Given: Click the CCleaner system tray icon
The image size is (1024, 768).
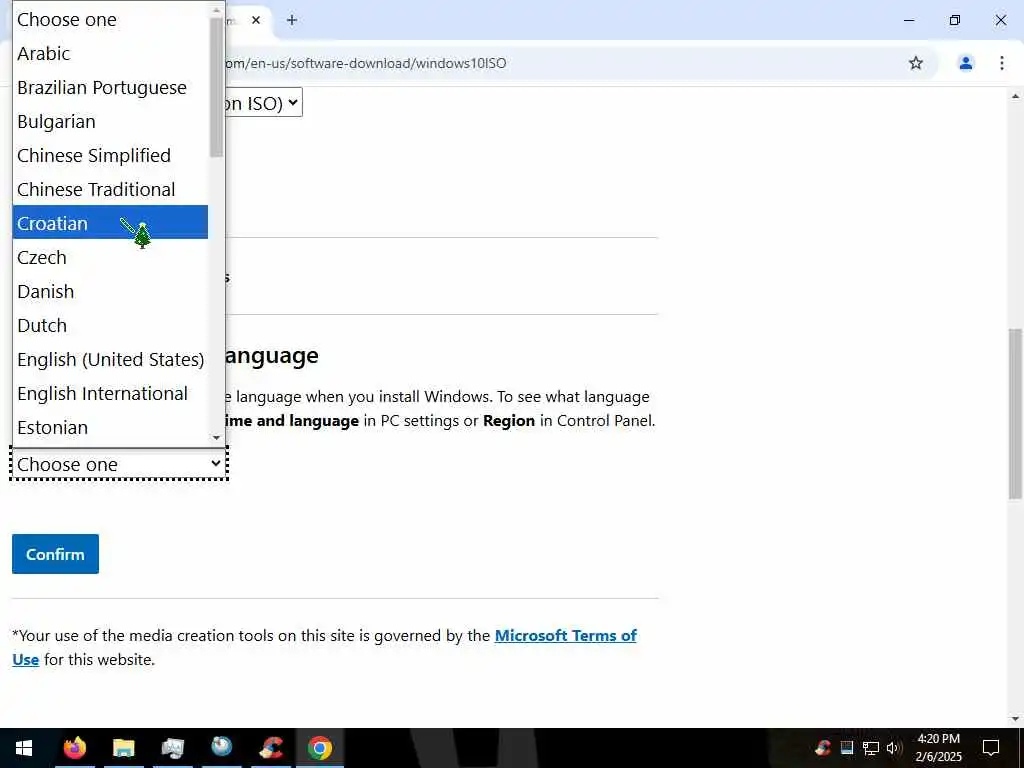Looking at the screenshot, I should coord(824,748).
